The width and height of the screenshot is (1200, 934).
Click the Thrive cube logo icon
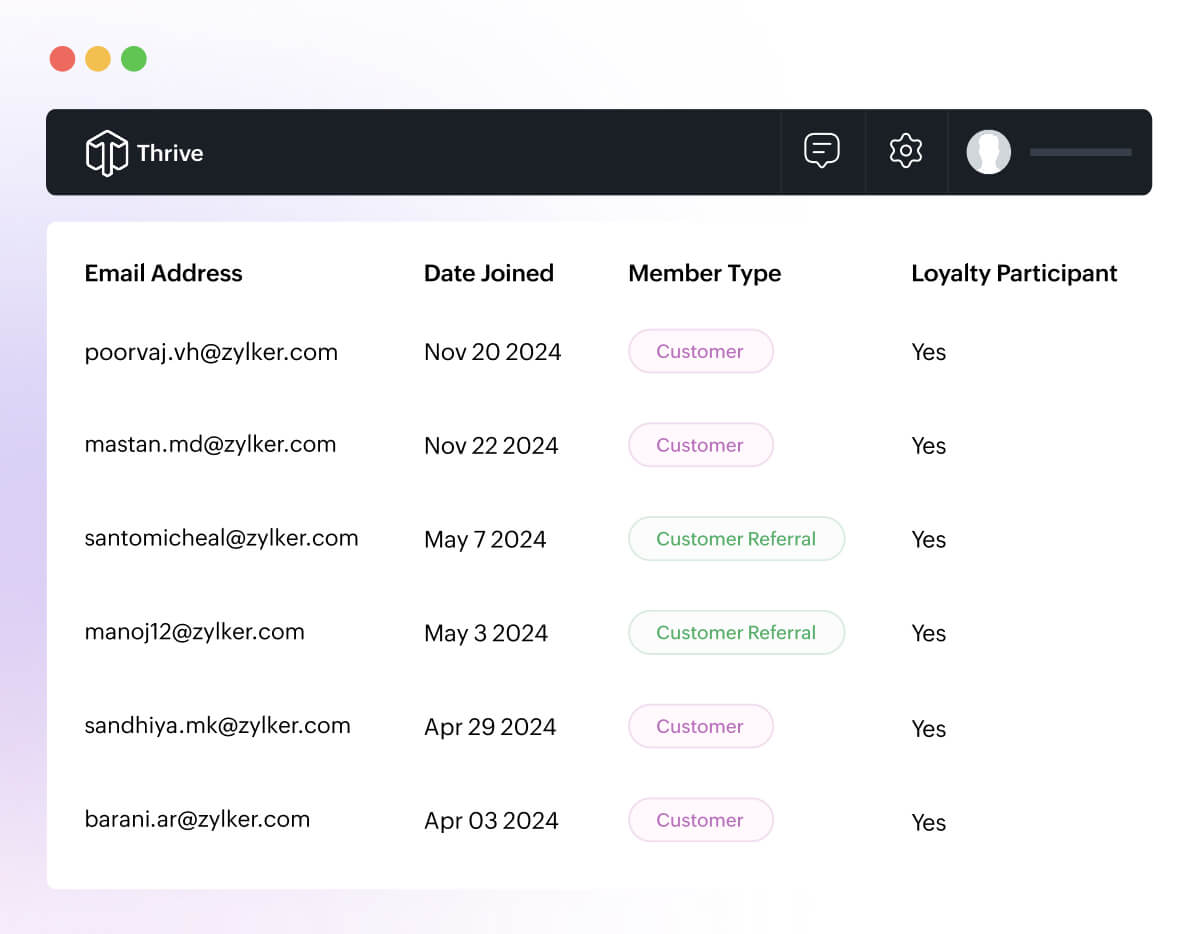click(x=106, y=153)
